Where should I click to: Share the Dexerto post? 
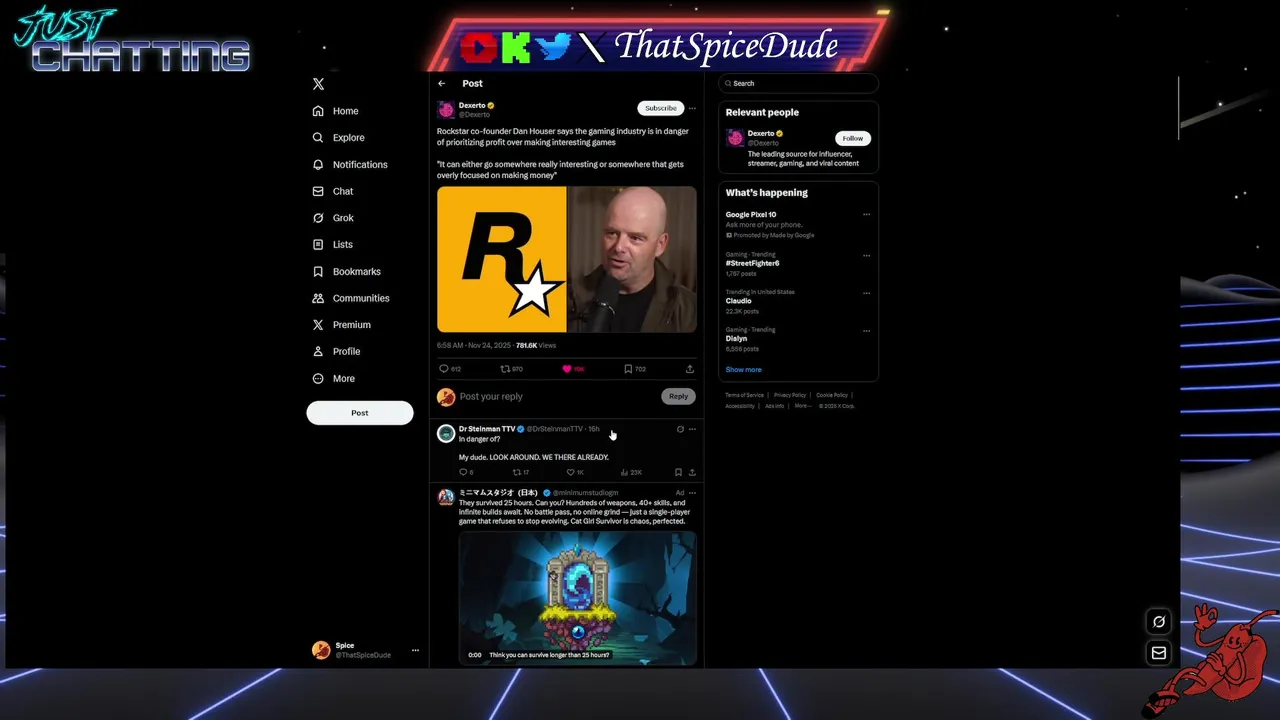[690, 369]
